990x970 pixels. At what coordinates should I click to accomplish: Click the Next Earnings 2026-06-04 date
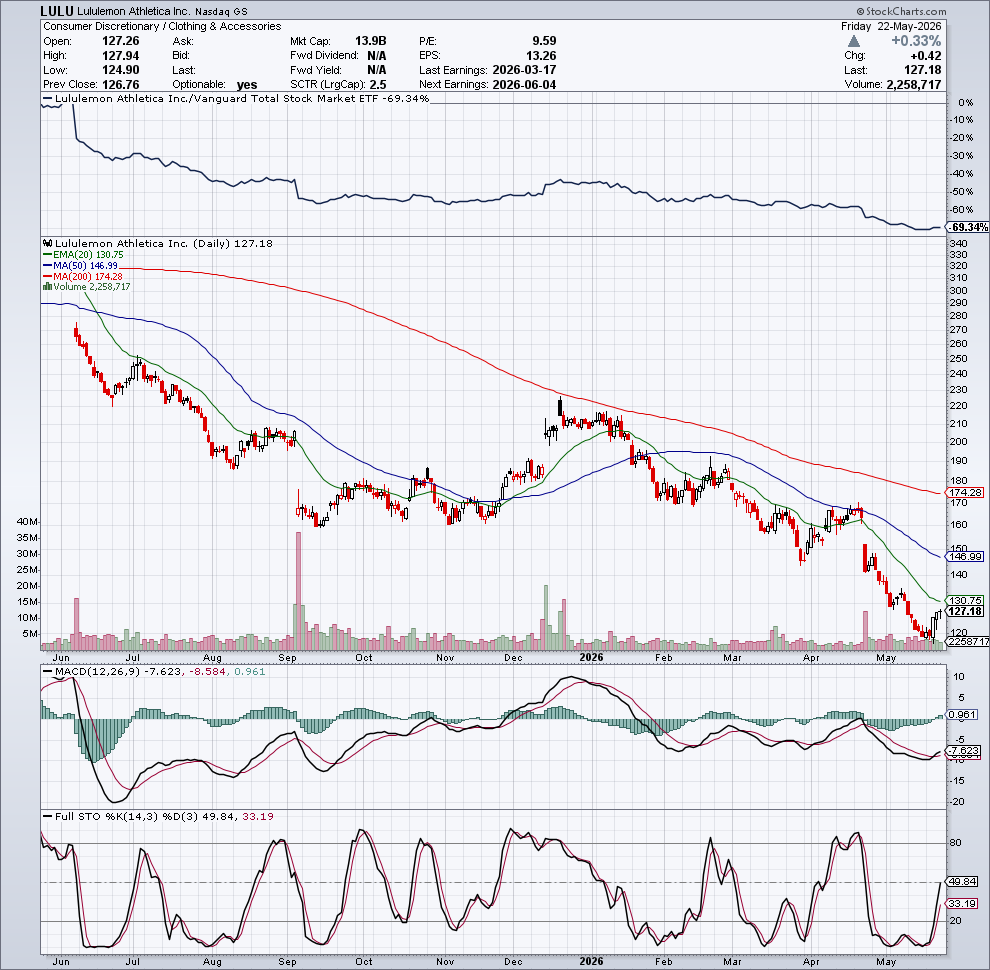pyautogui.click(x=524, y=85)
